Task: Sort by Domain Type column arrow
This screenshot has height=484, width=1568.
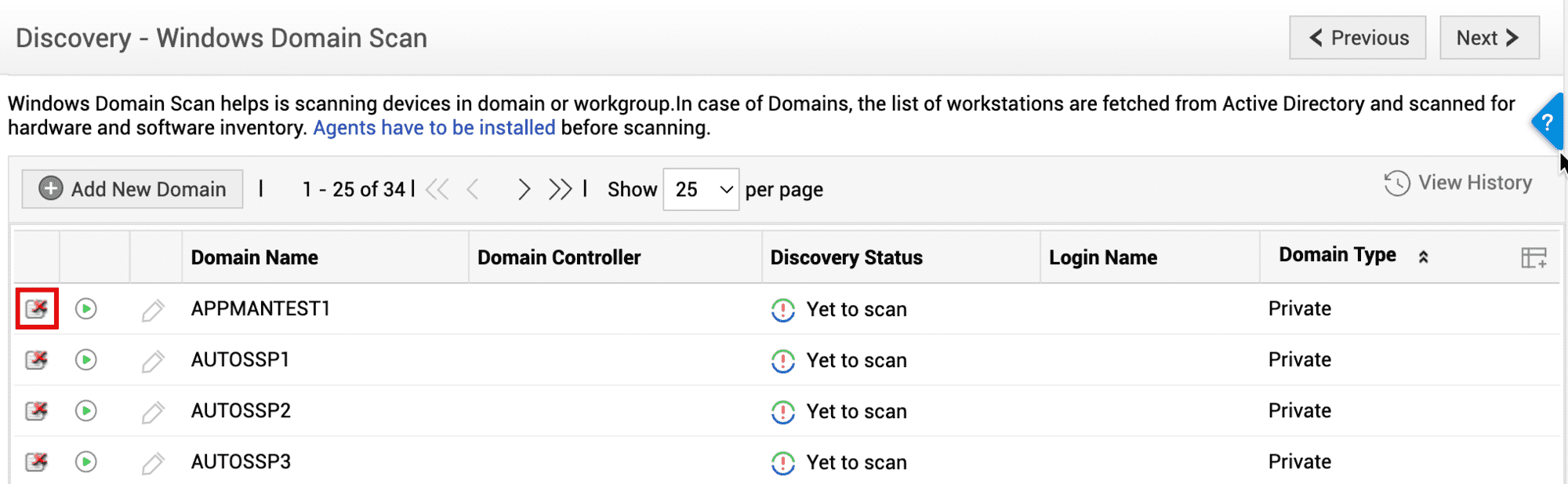Action: pyautogui.click(x=1423, y=257)
